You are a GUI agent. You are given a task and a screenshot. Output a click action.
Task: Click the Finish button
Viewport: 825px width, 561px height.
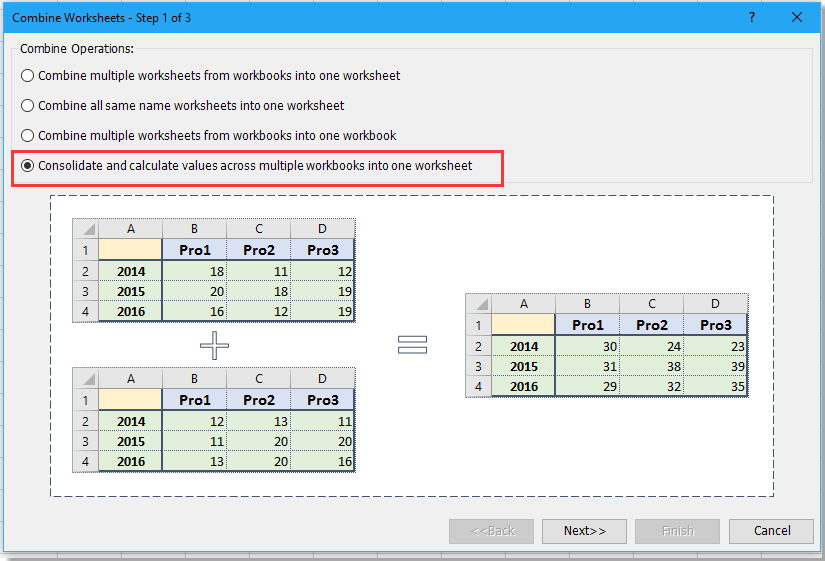click(x=677, y=531)
